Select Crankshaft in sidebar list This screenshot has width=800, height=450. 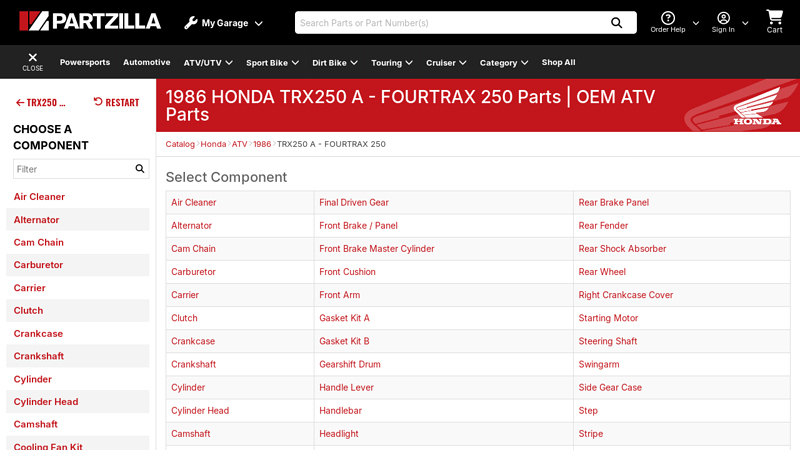coord(39,356)
